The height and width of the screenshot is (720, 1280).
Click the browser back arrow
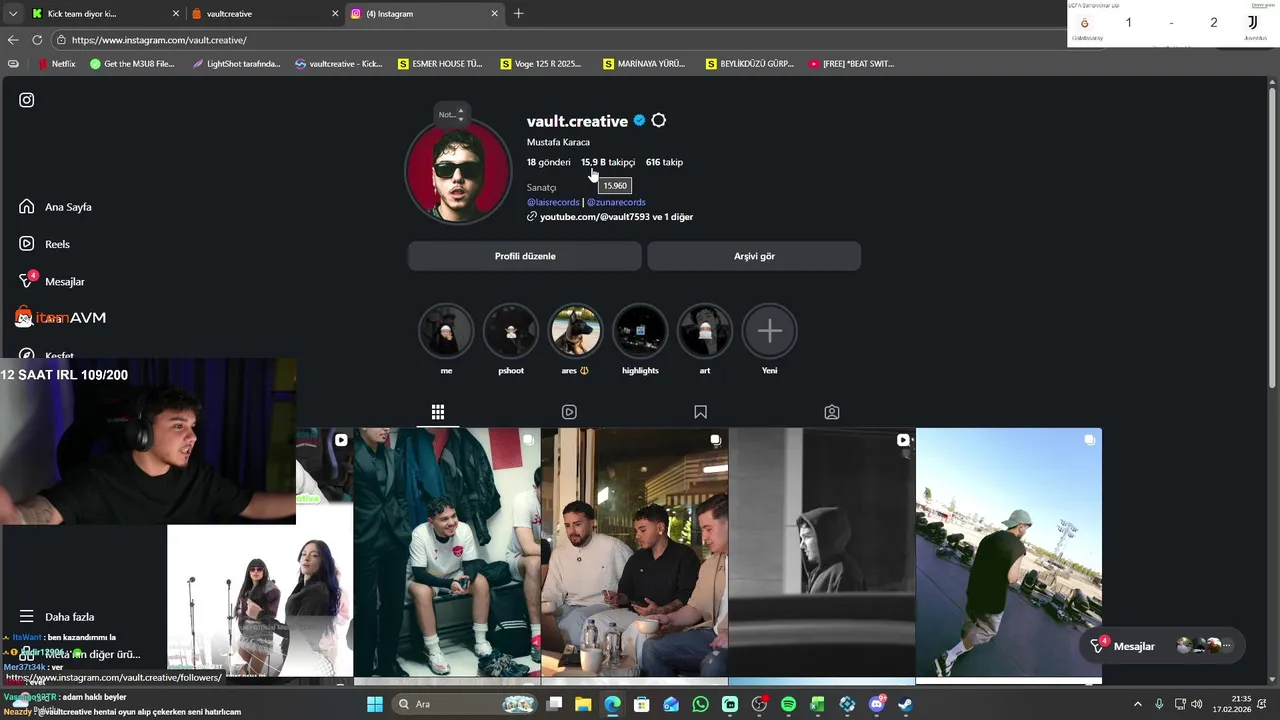(x=13, y=40)
